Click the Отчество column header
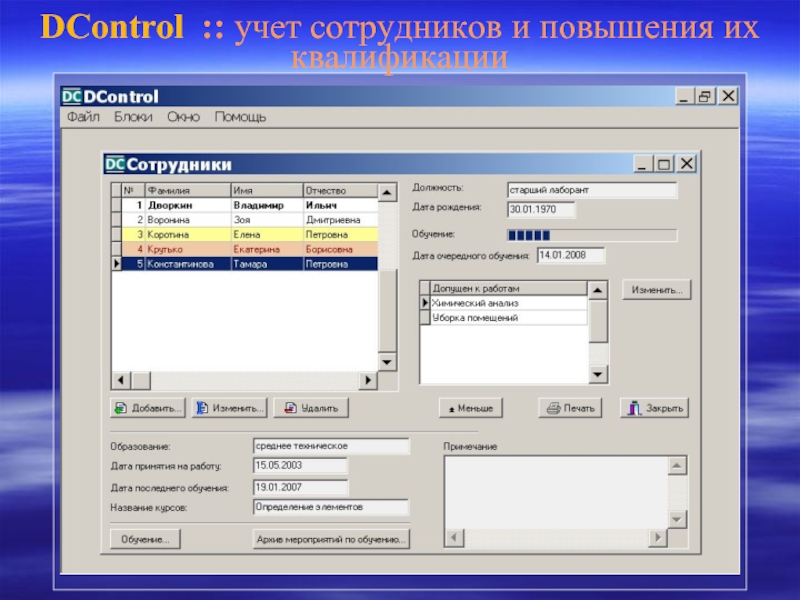Screen dimensions: 800x600 [x=340, y=190]
